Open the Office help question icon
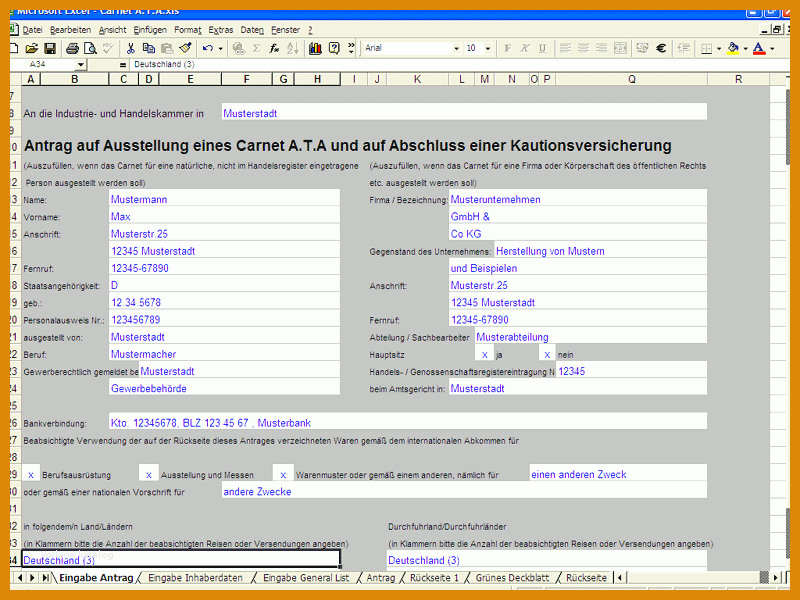 click(x=334, y=48)
